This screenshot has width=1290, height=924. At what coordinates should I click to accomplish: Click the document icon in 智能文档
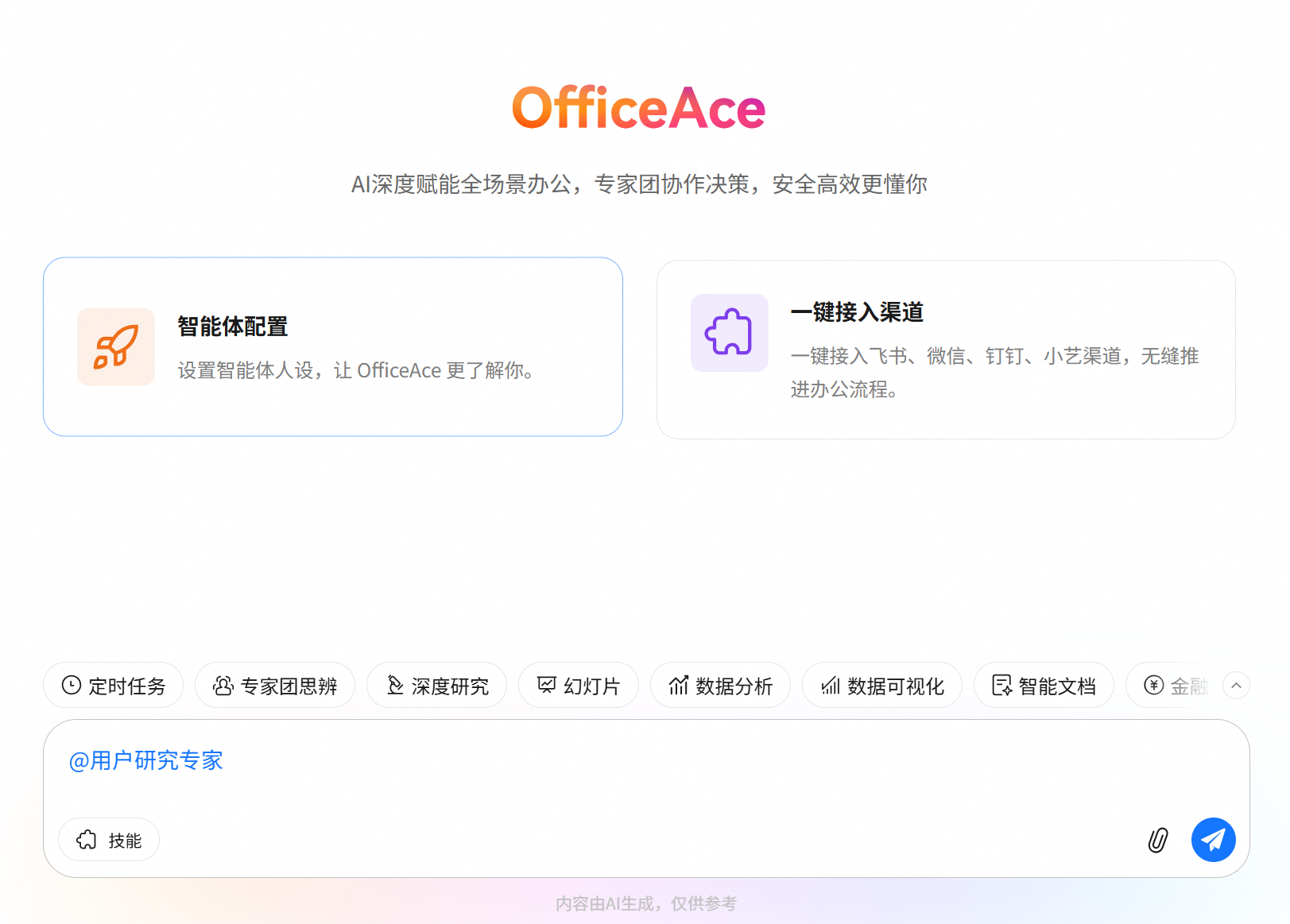[x=1002, y=685]
